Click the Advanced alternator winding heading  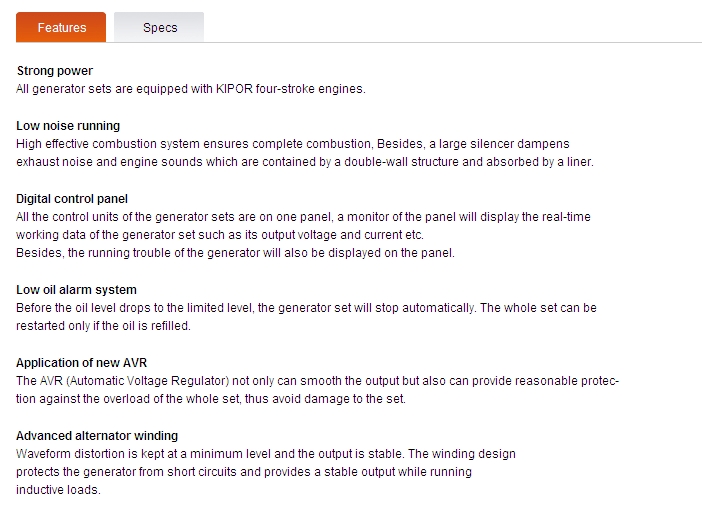tap(97, 436)
